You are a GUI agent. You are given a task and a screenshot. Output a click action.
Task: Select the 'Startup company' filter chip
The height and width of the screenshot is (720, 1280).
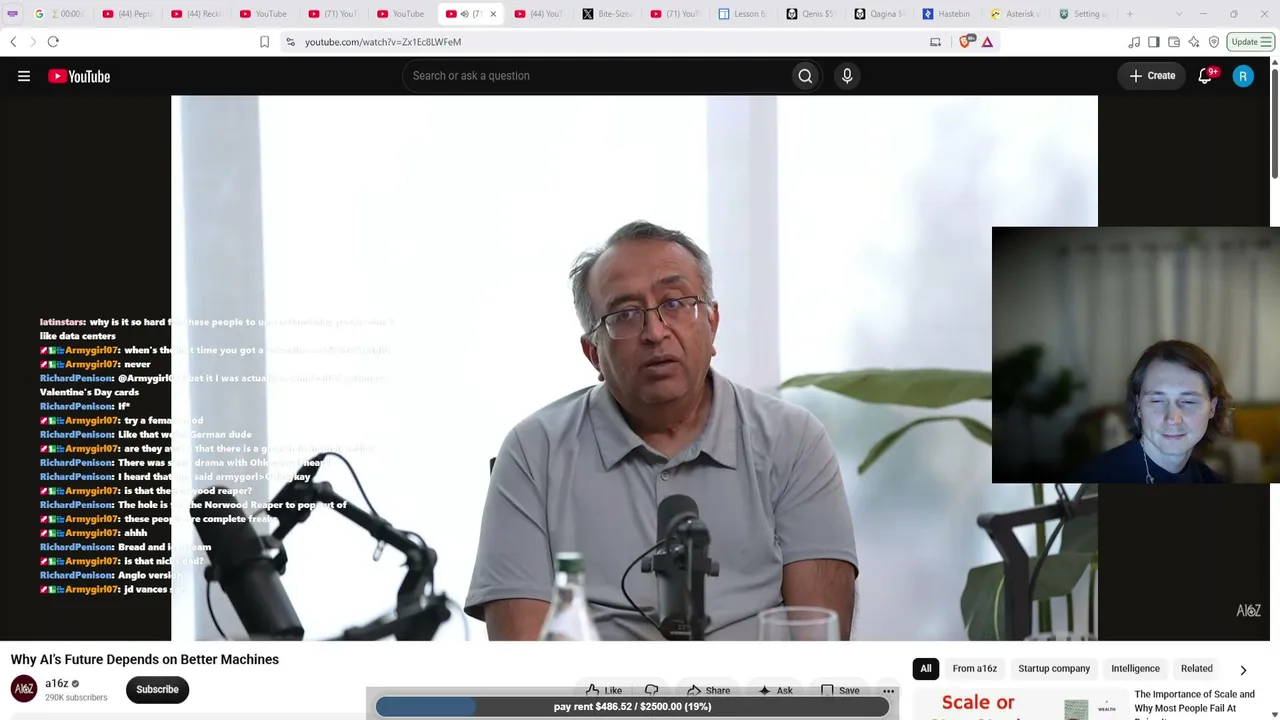[1054, 669]
